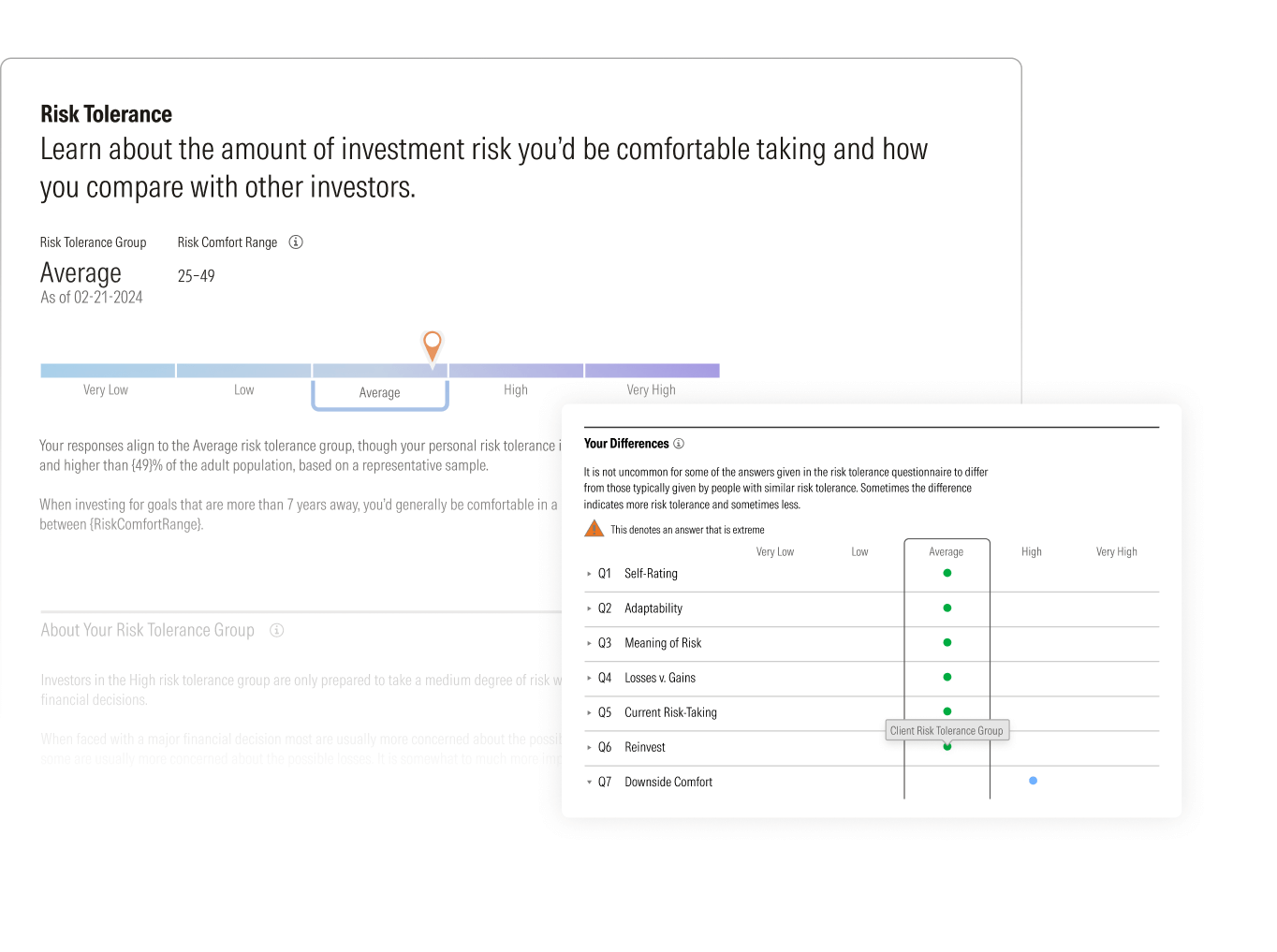Click the Average column header in differences chart
1277x952 pixels.
tap(946, 552)
